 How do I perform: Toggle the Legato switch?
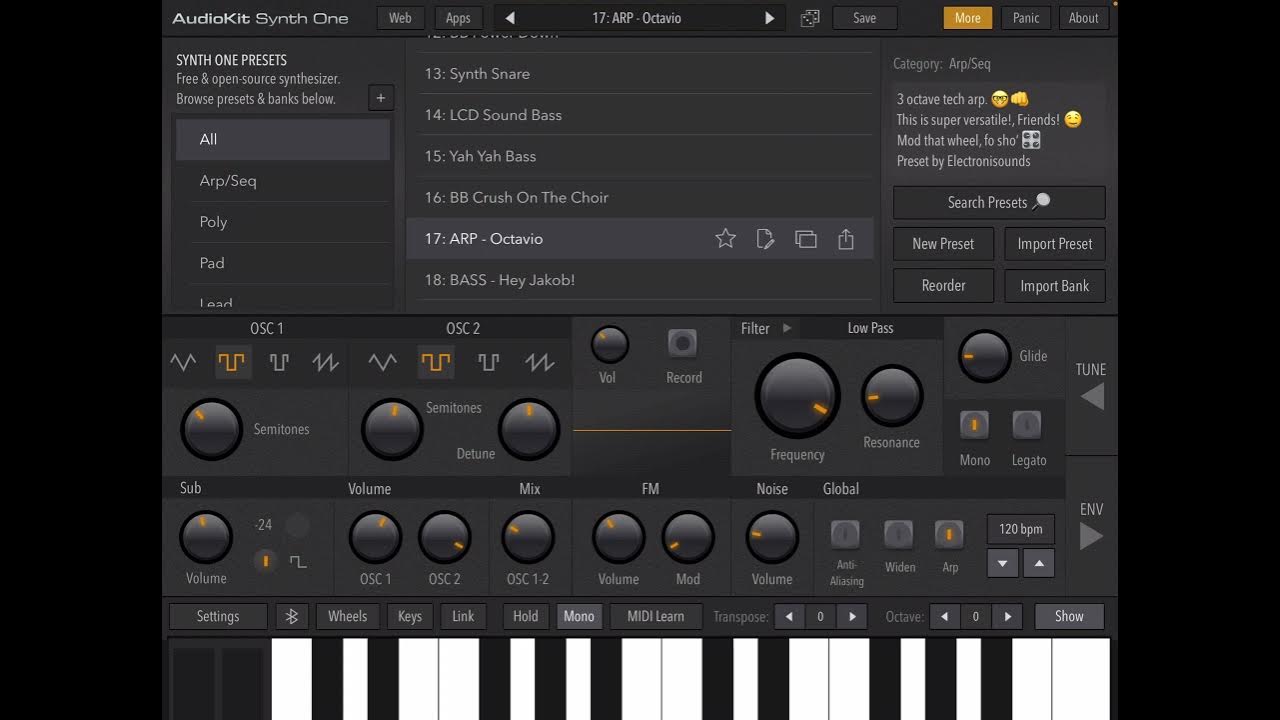1027,425
